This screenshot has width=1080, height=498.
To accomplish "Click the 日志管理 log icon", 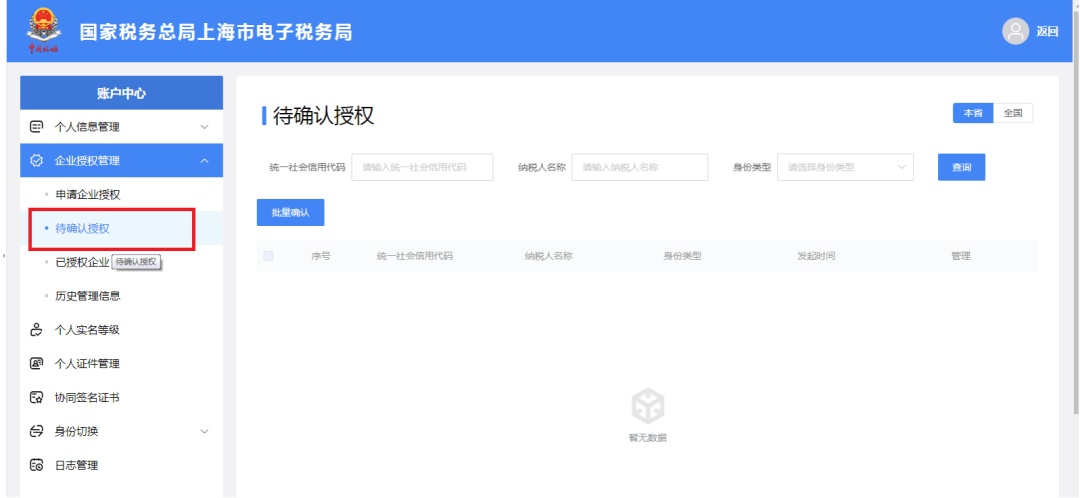I will pos(37,465).
